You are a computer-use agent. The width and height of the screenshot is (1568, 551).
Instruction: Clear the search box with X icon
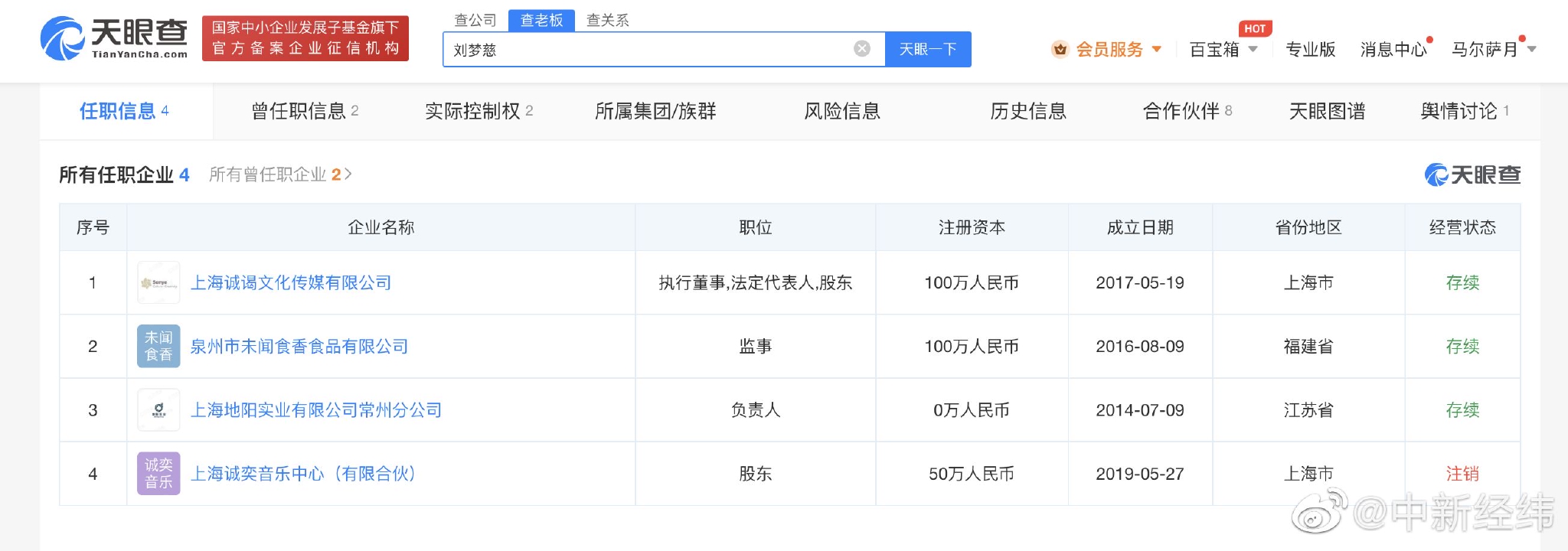[x=862, y=49]
